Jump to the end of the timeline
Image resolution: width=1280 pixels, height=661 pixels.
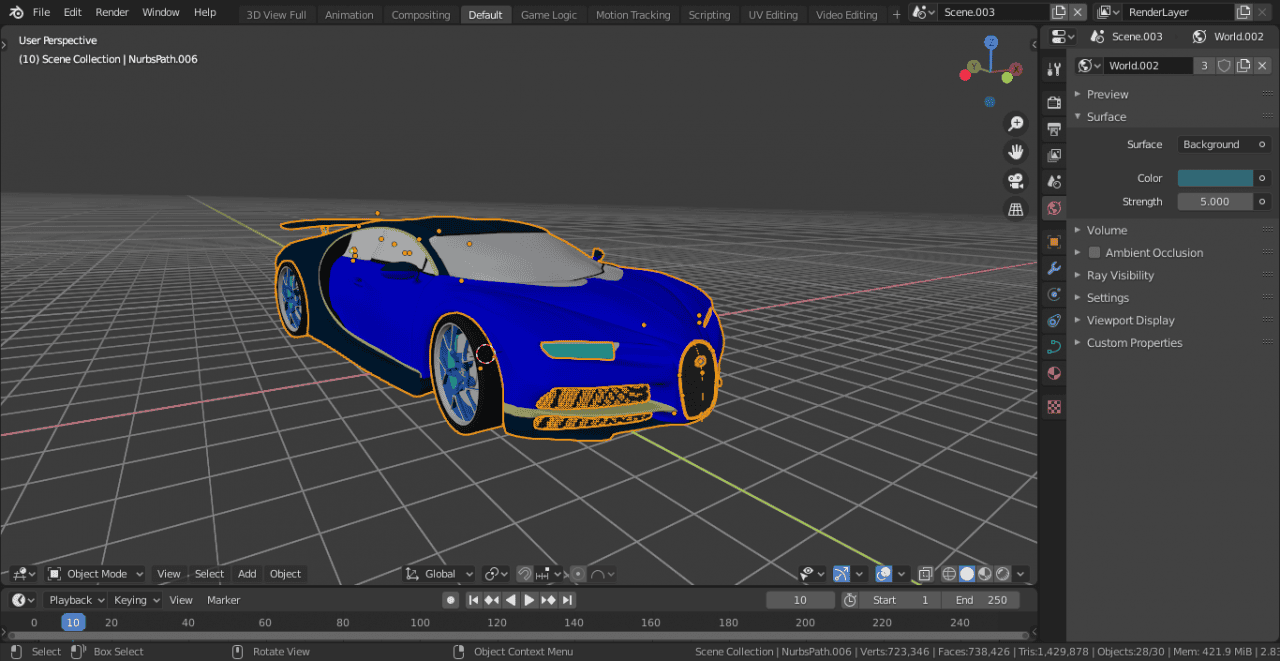[x=567, y=599]
